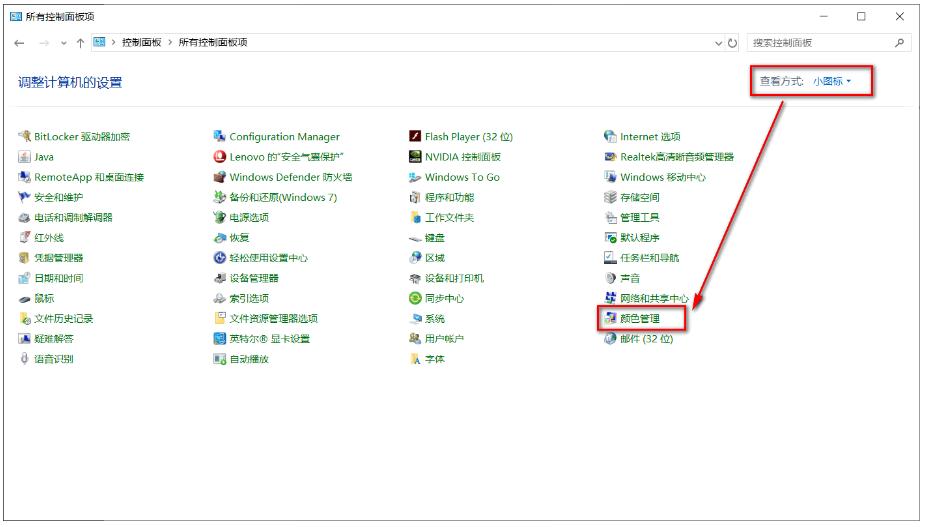925x527 pixels.
Task: Click 控制面板 in the address breadcrumb
Action: 142,42
